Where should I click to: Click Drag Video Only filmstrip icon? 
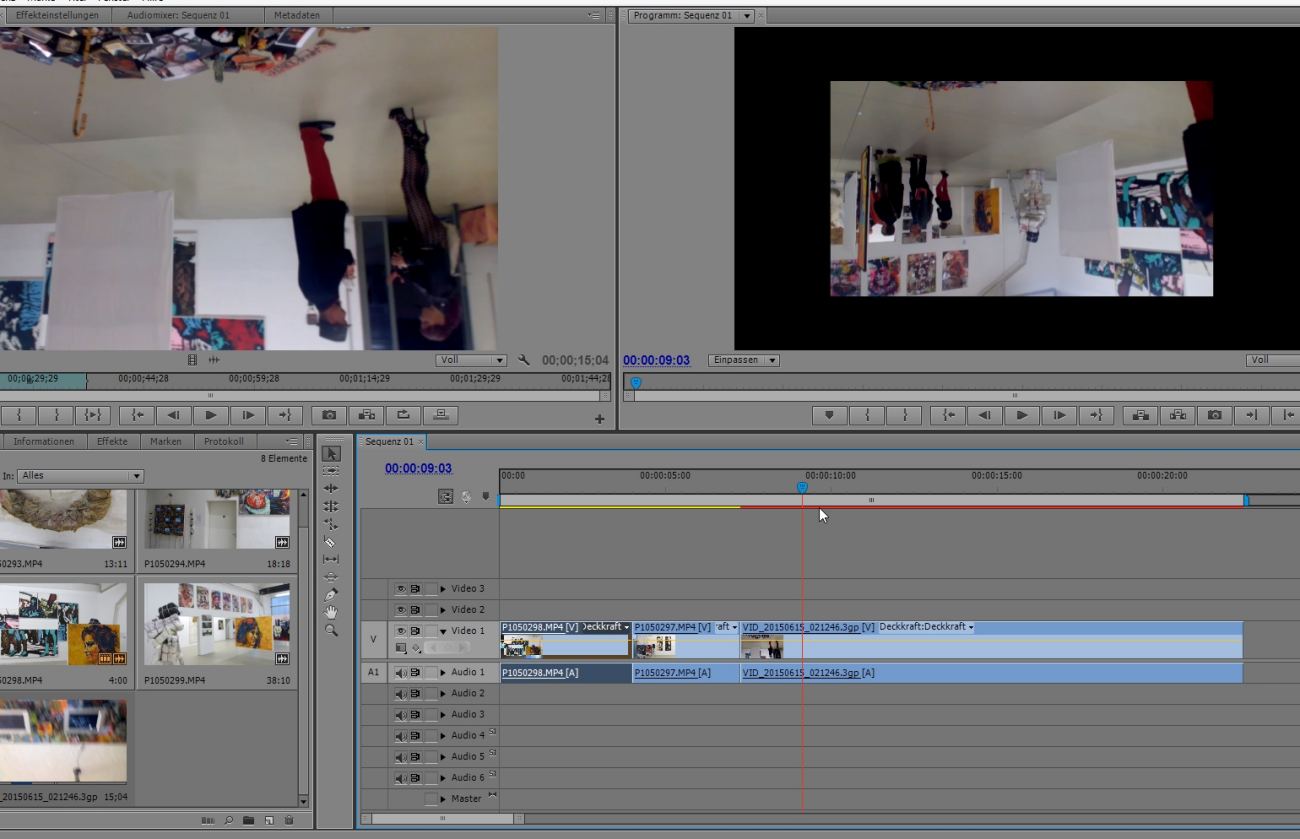point(193,360)
